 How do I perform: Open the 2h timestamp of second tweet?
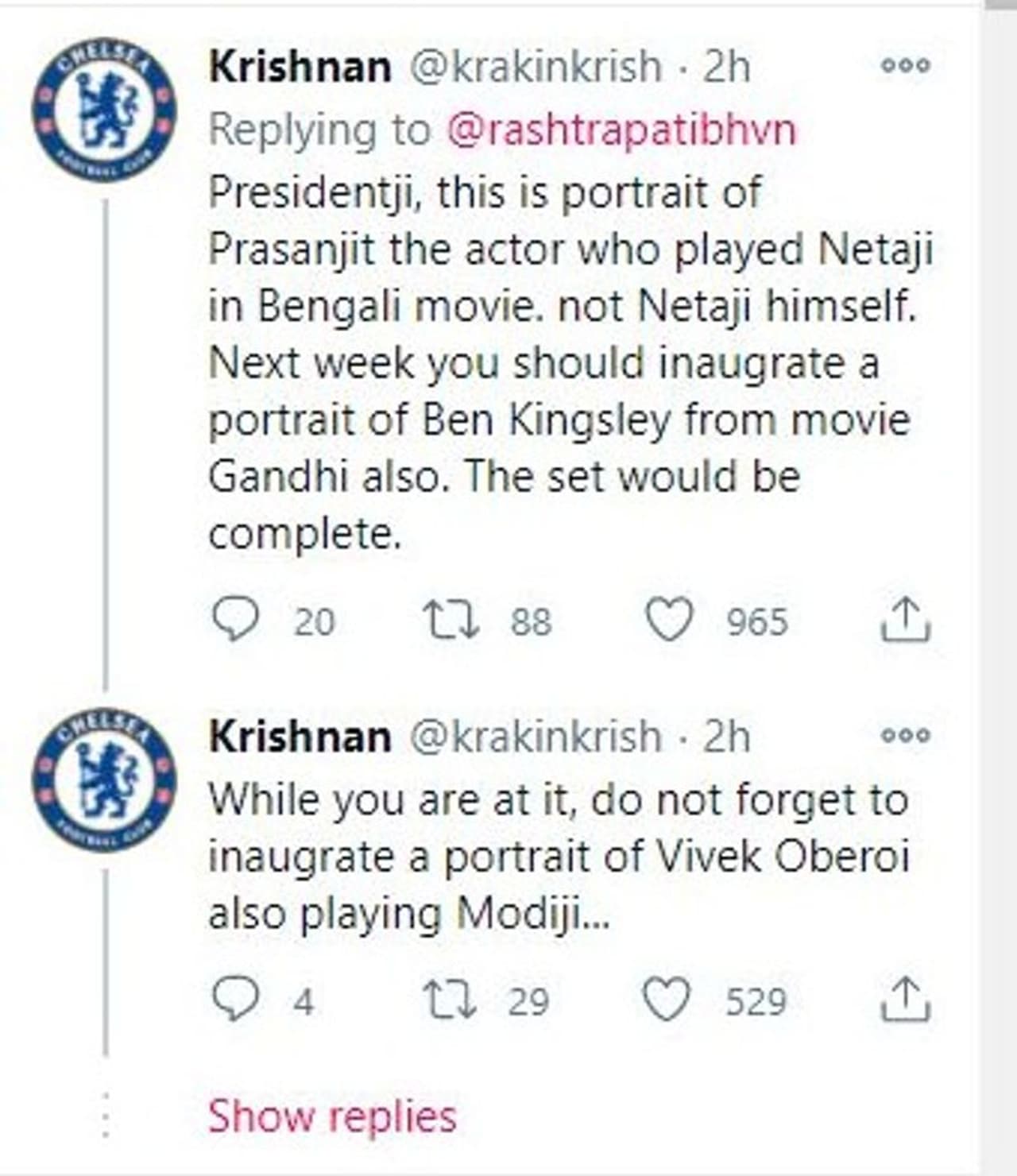(726, 737)
